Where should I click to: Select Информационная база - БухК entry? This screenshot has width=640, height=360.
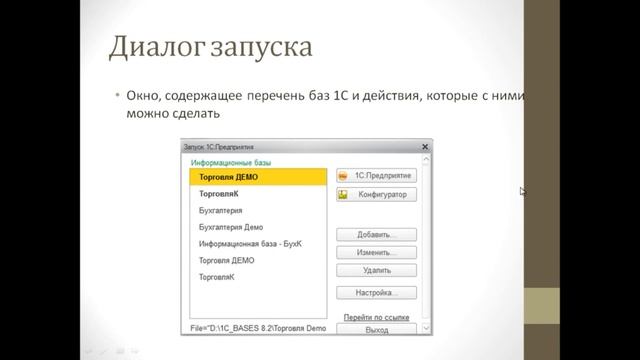click(258, 244)
